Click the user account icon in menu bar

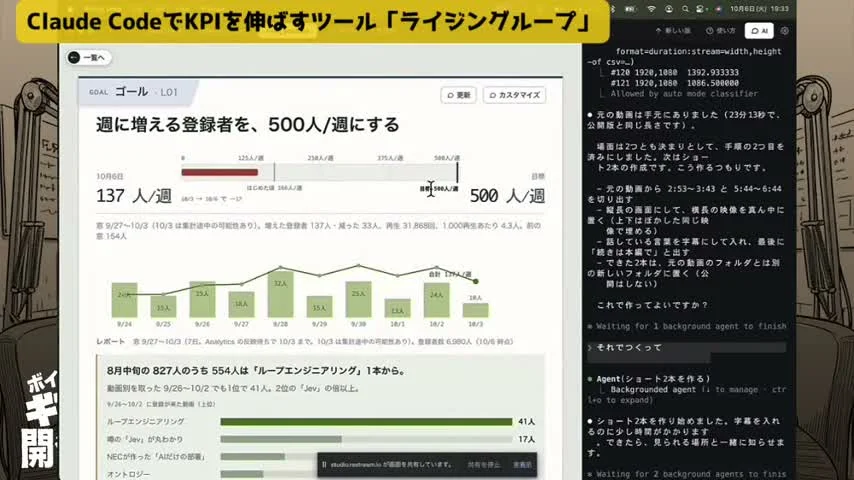(669, 9)
